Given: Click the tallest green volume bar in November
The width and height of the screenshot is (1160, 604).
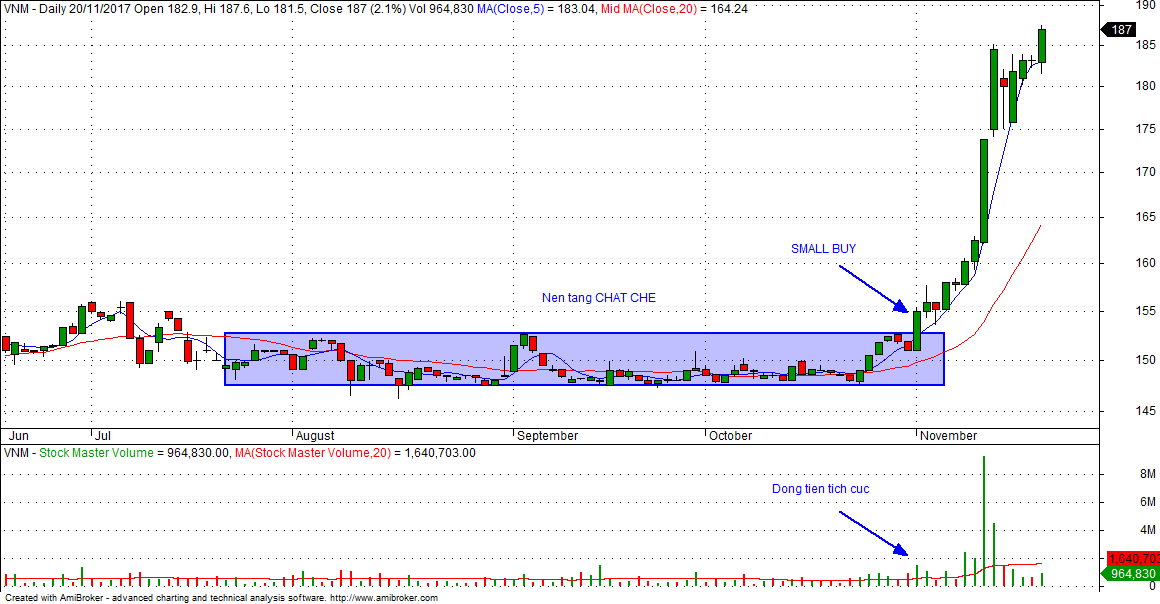Looking at the screenshot, I should [984, 521].
